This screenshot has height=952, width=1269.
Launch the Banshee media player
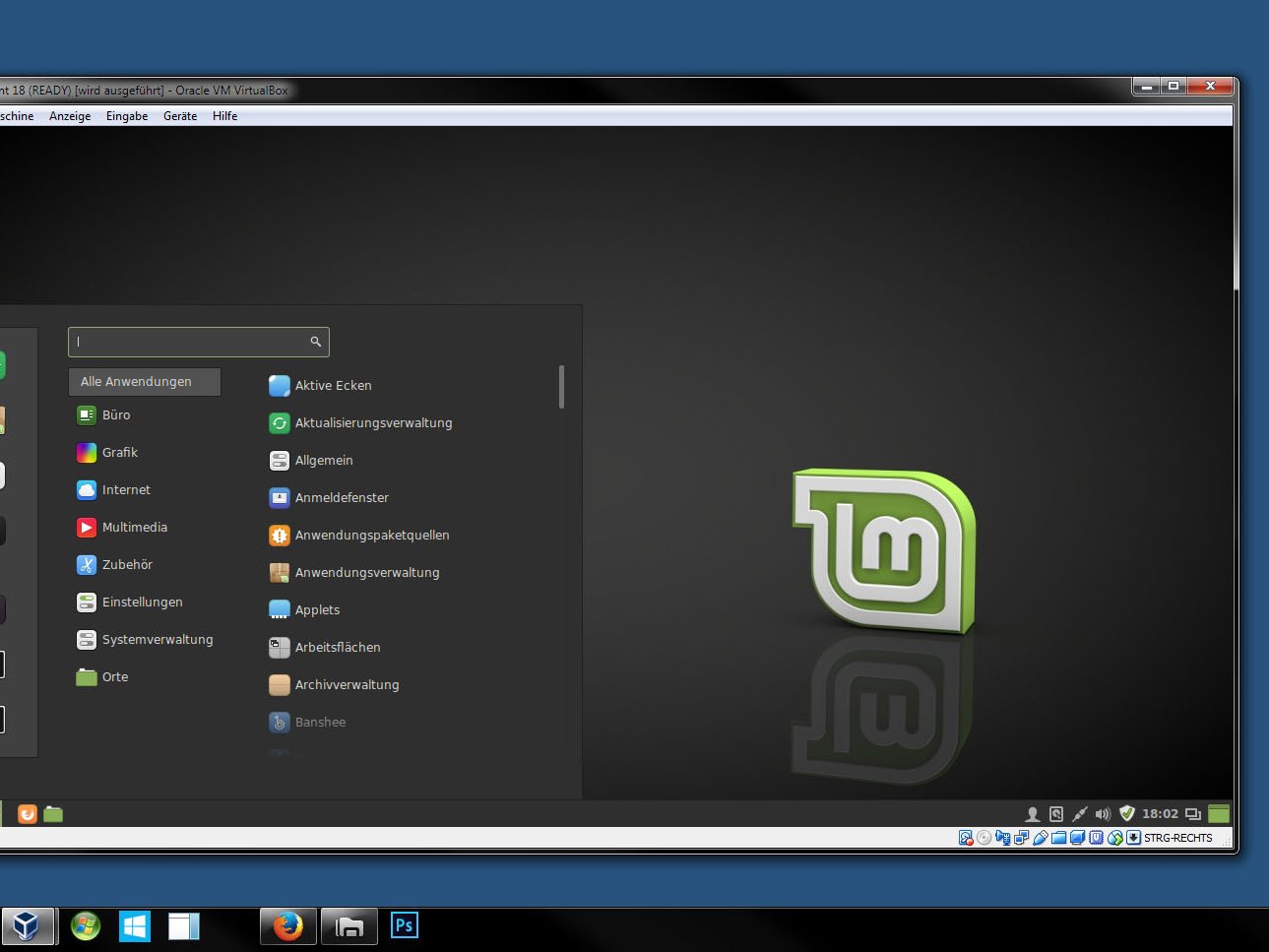click(x=307, y=722)
